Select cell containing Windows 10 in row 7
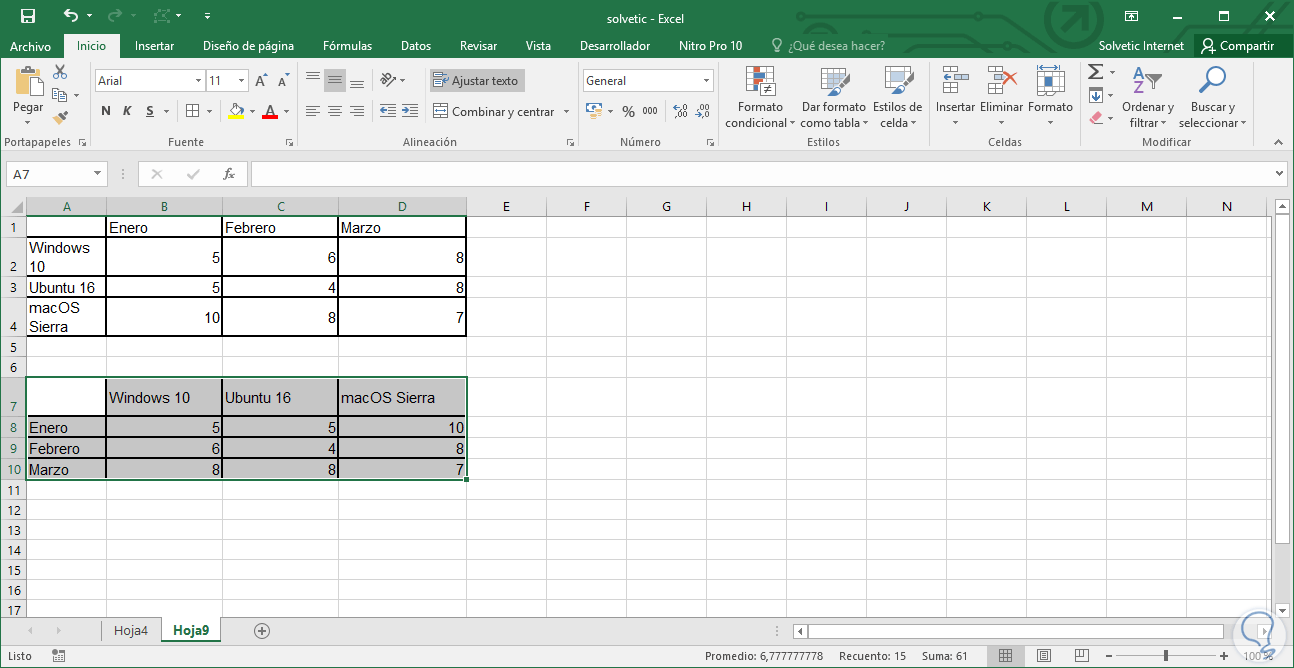This screenshot has height=668, width=1294. [164, 397]
